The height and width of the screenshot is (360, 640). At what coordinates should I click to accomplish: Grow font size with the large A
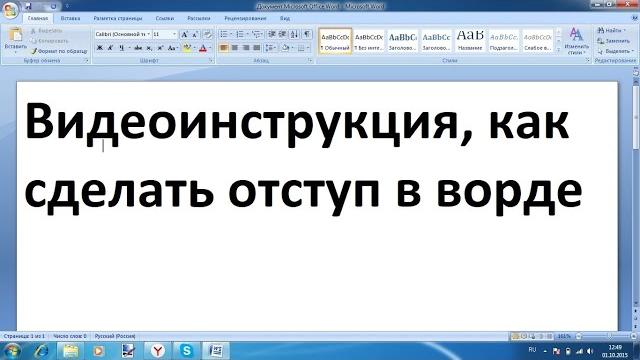(184, 34)
